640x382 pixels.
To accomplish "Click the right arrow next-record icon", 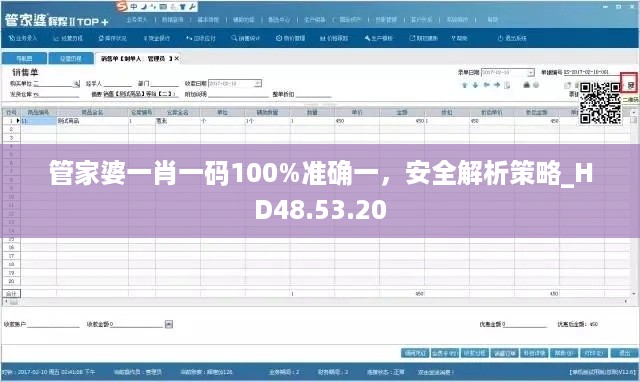I will (x=497, y=85).
